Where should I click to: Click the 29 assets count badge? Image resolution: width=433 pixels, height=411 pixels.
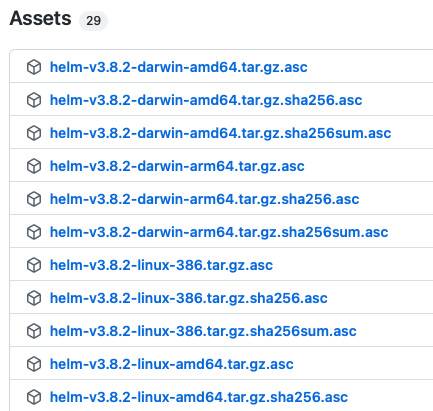point(93,21)
